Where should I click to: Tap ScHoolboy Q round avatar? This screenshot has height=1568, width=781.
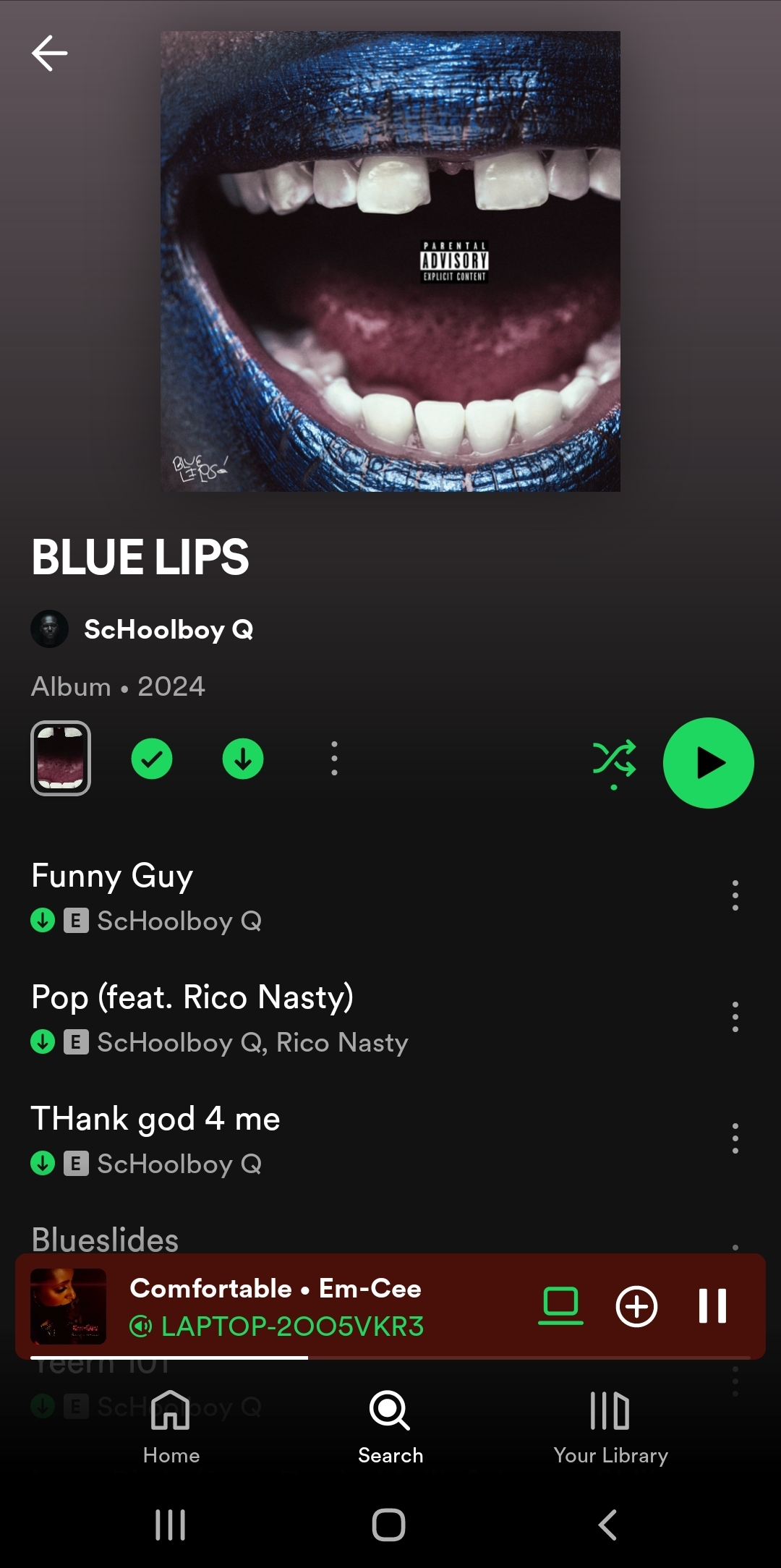tap(49, 629)
